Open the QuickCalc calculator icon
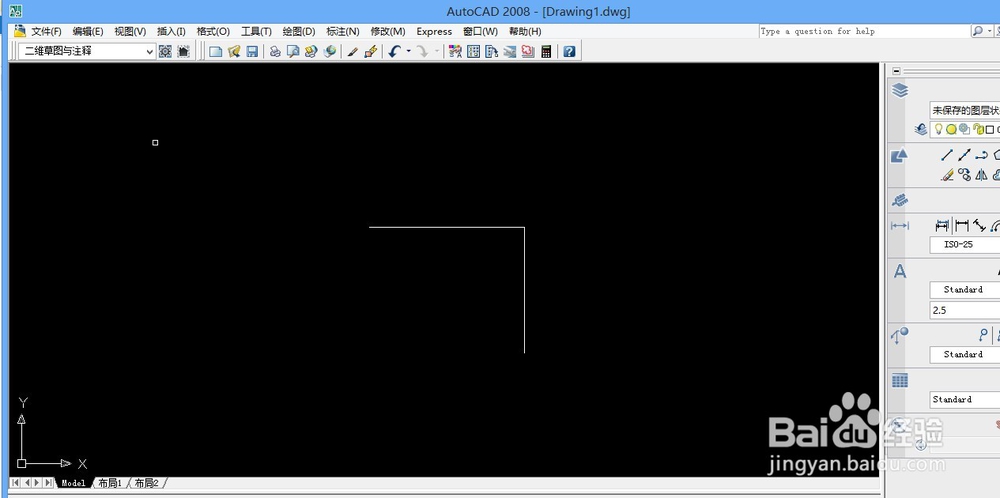The width and height of the screenshot is (1000, 498). pos(546,52)
